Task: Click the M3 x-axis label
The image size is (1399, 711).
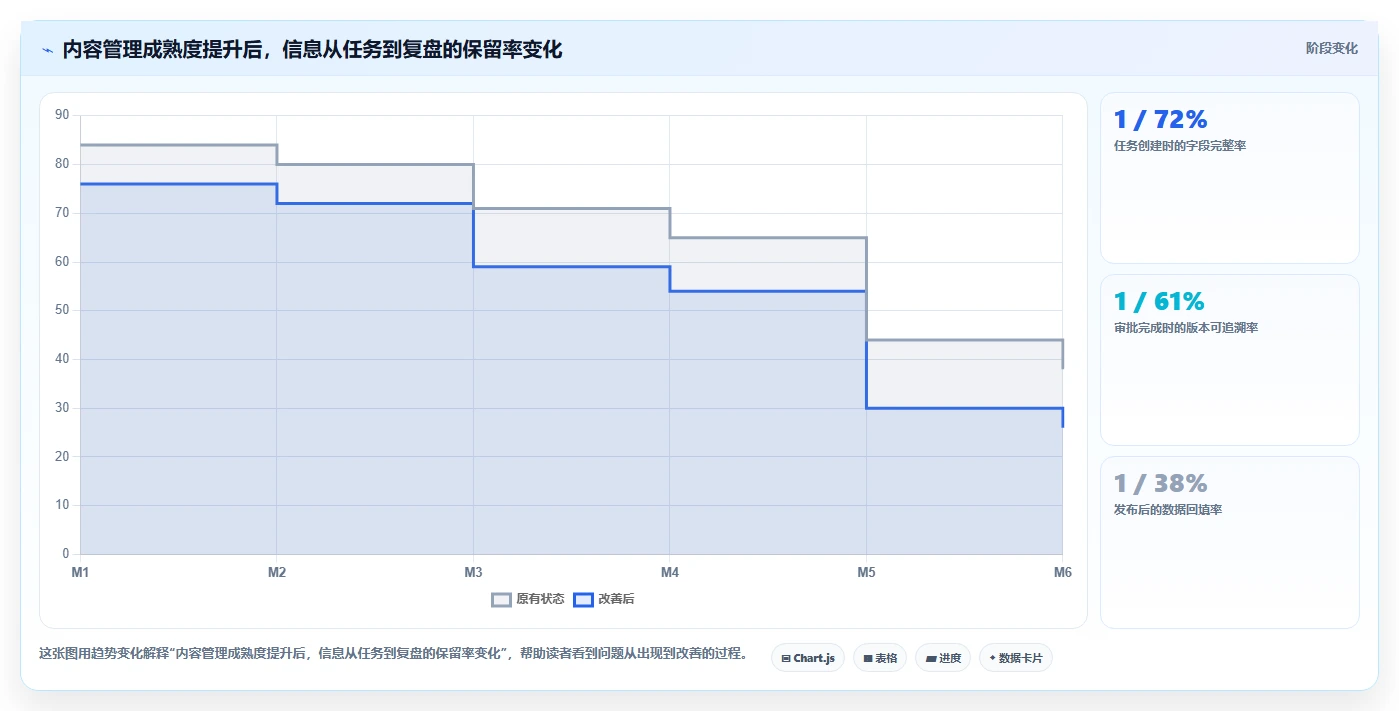Action: pos(473,573)
